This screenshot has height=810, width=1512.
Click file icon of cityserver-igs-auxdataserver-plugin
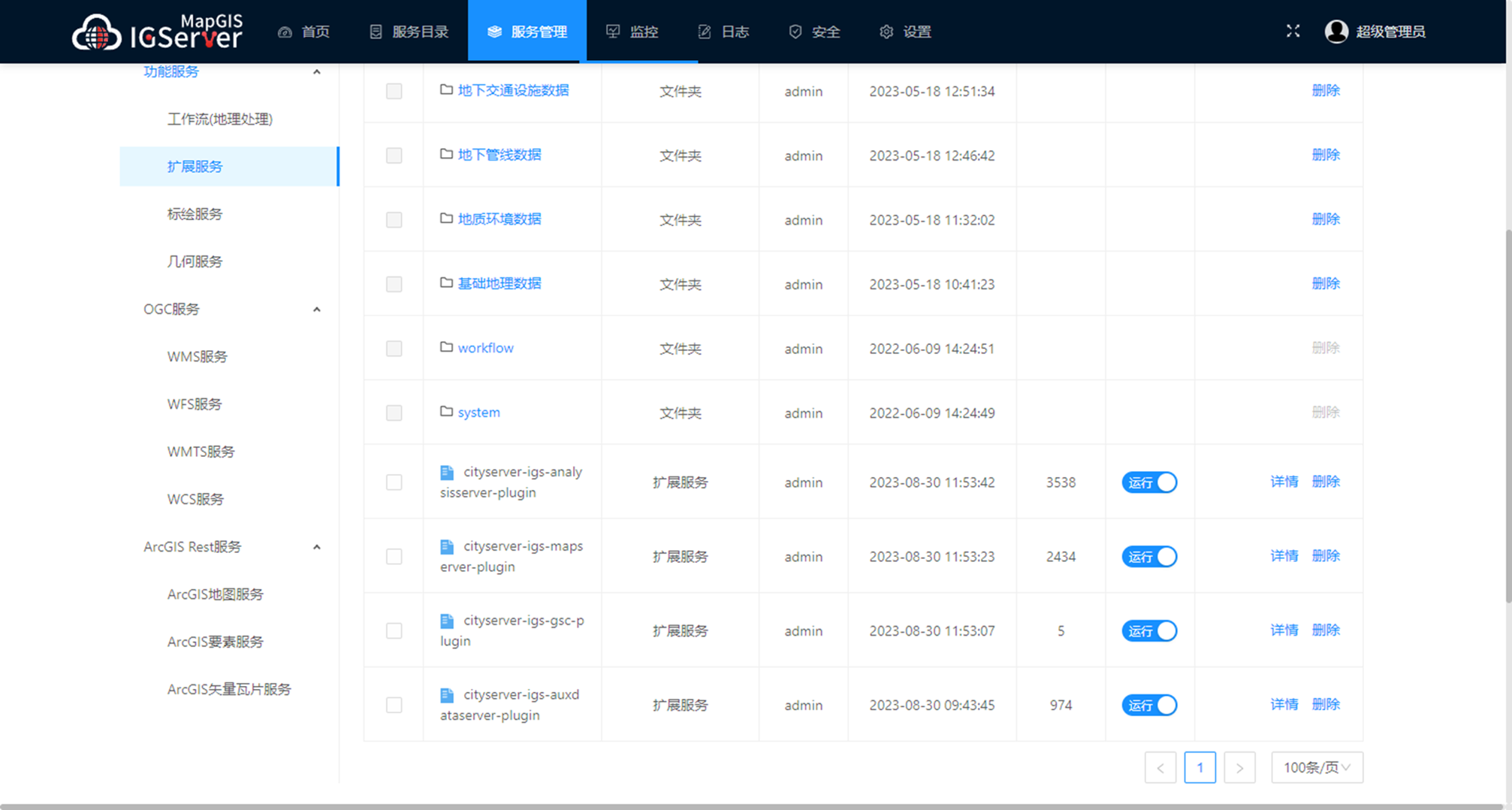tap(447, 695)
